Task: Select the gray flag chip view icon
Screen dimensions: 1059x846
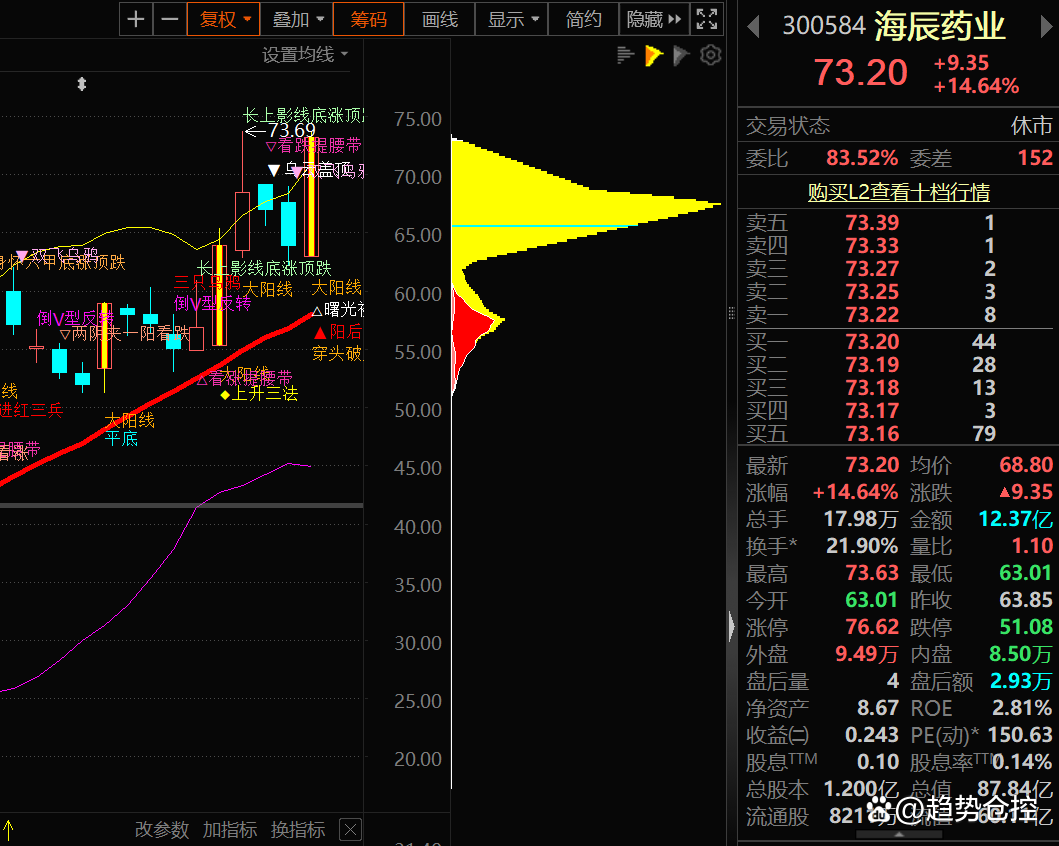Action: point(682,55)
